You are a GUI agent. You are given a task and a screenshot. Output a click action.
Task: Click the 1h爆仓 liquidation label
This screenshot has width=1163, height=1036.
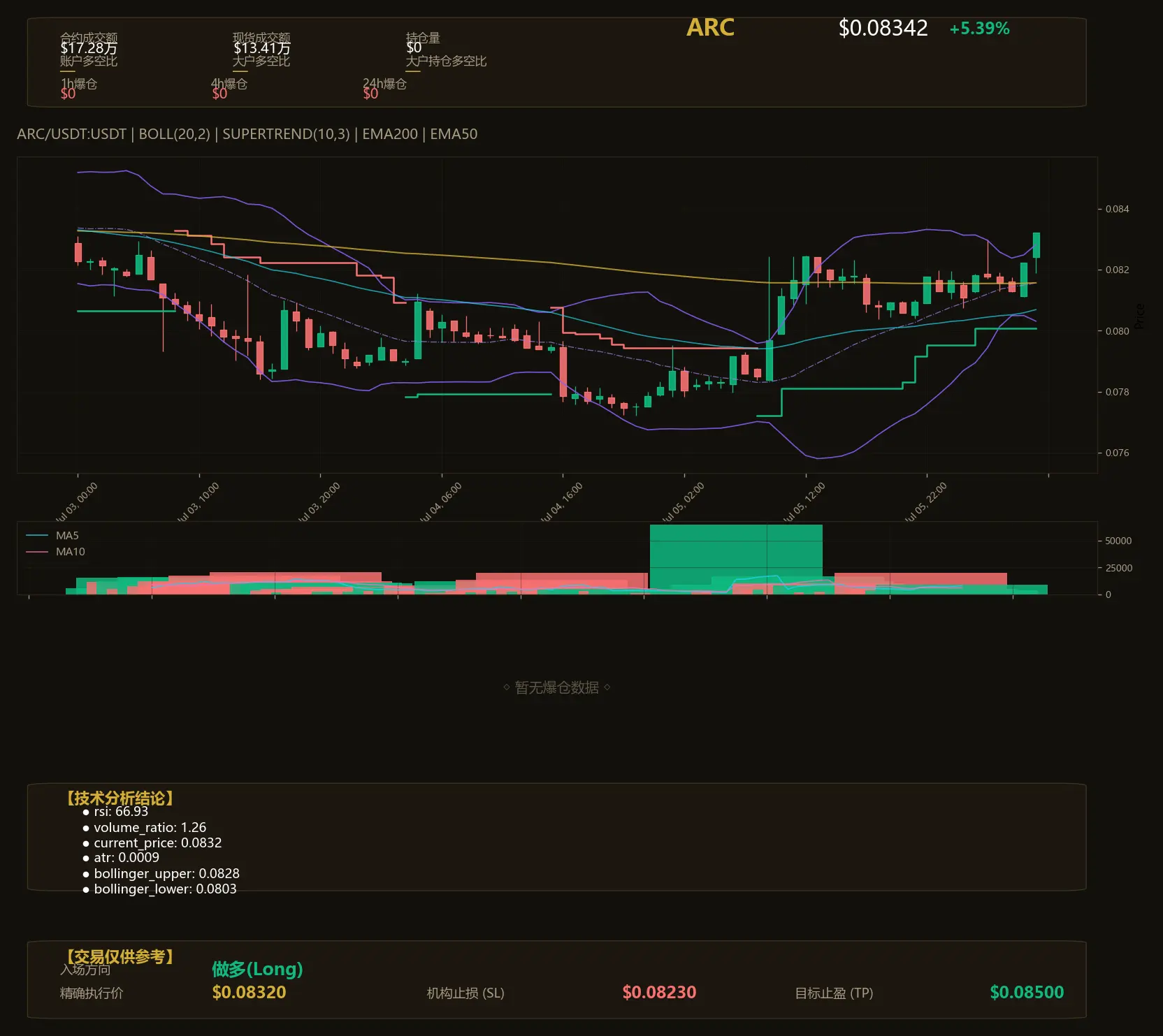coord(78,84)
